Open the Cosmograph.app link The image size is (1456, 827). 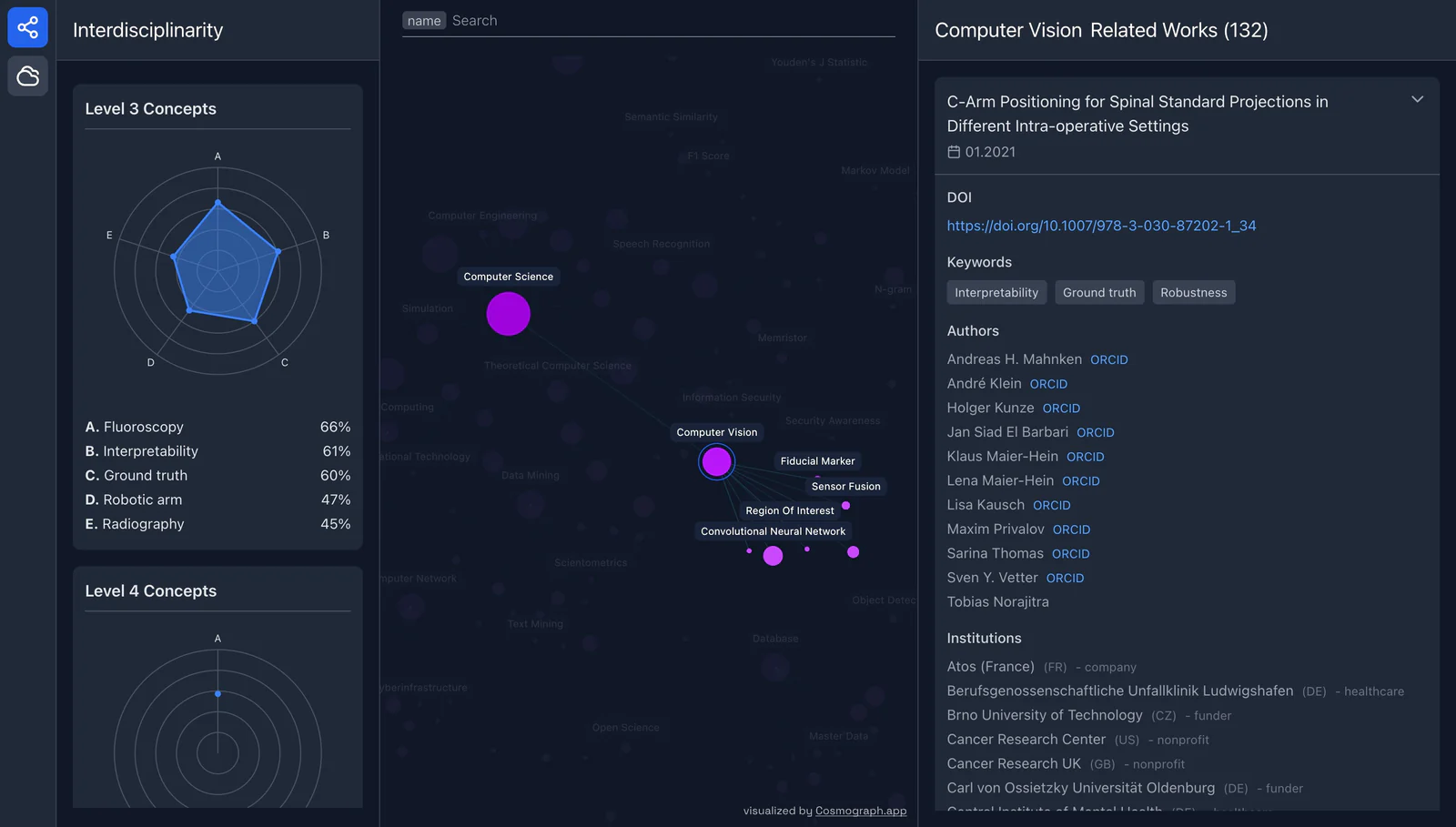[861, 811]
